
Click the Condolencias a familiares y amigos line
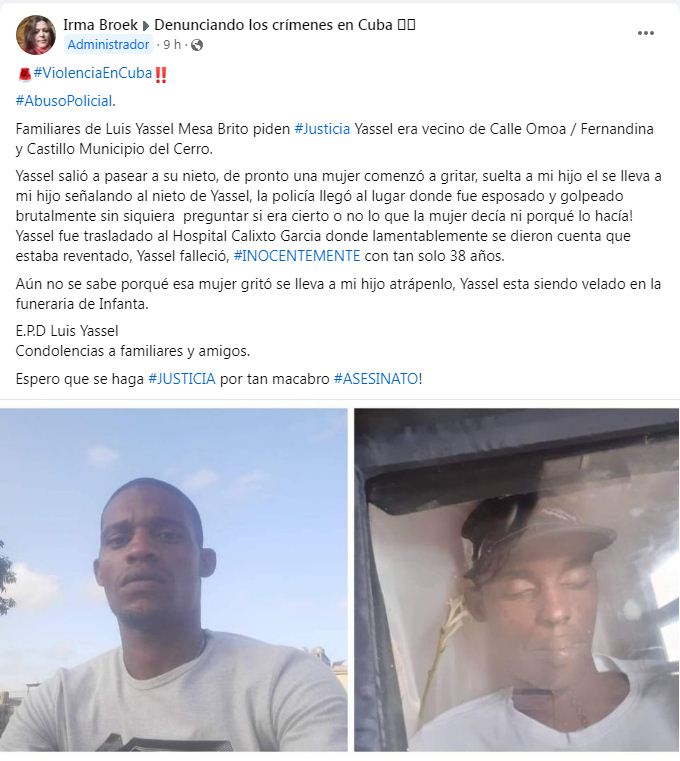click(133, 351)
